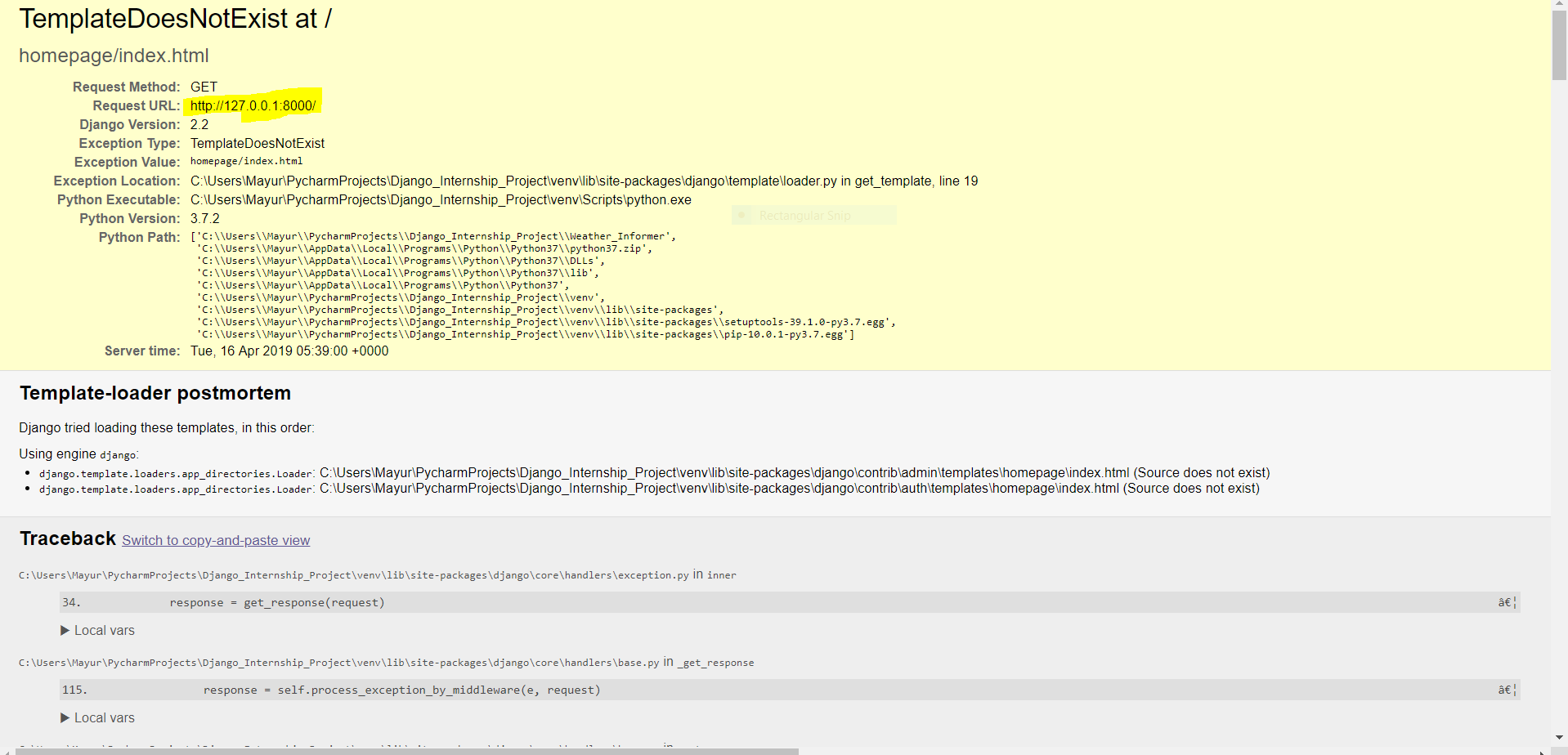Click traceback file path ending exception.py in inner
Image resolution: width=1568 pixels, height=755 pixels.
click(x=378, y=574)
